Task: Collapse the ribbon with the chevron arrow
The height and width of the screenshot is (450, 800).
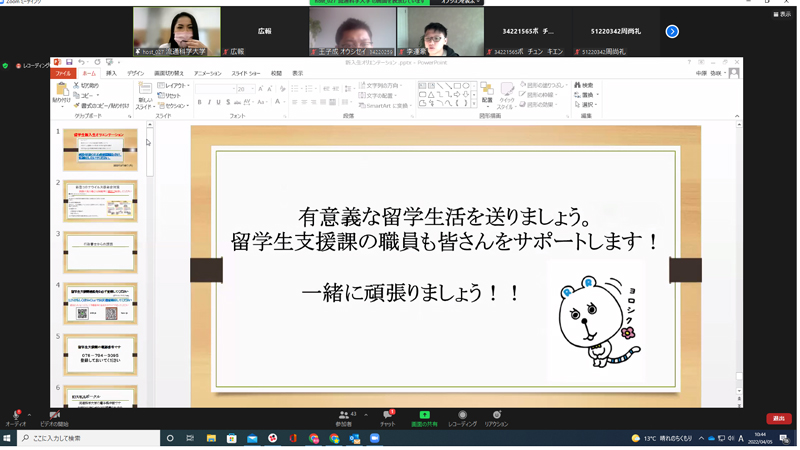Action: (737, 116)
